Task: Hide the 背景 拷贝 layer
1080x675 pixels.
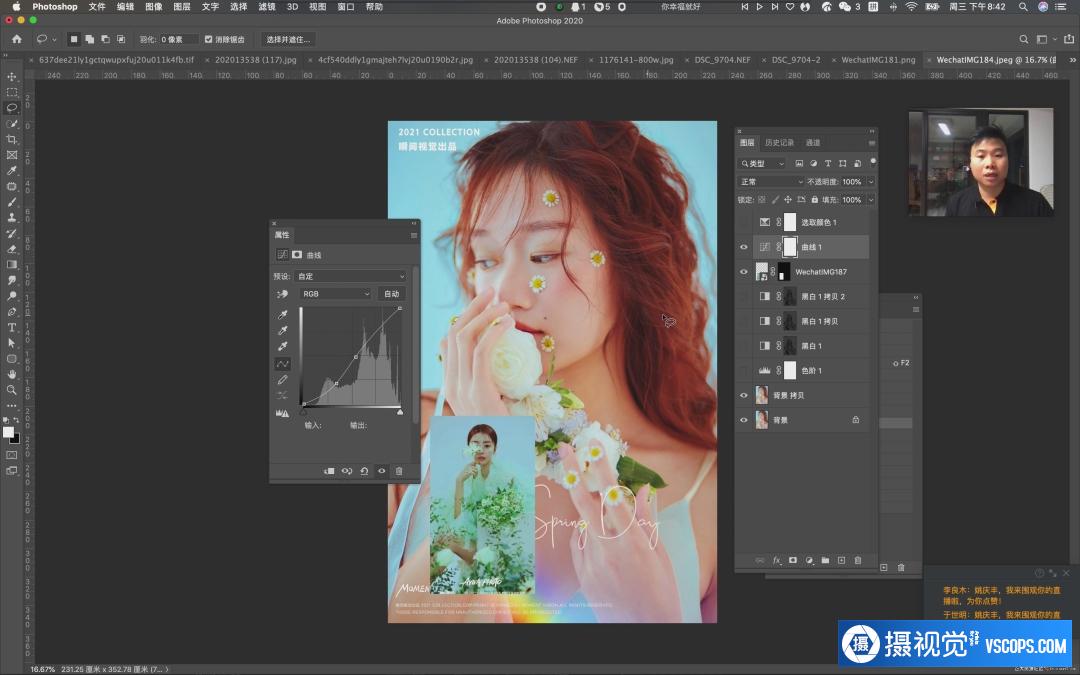Action: click(x=744, y=395)
